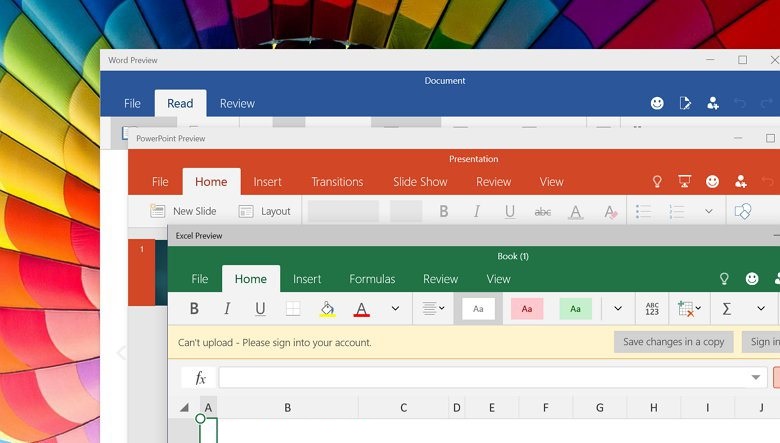Switch to Excel Review tab
Screen dimensions: 780x443
[440, 279]
